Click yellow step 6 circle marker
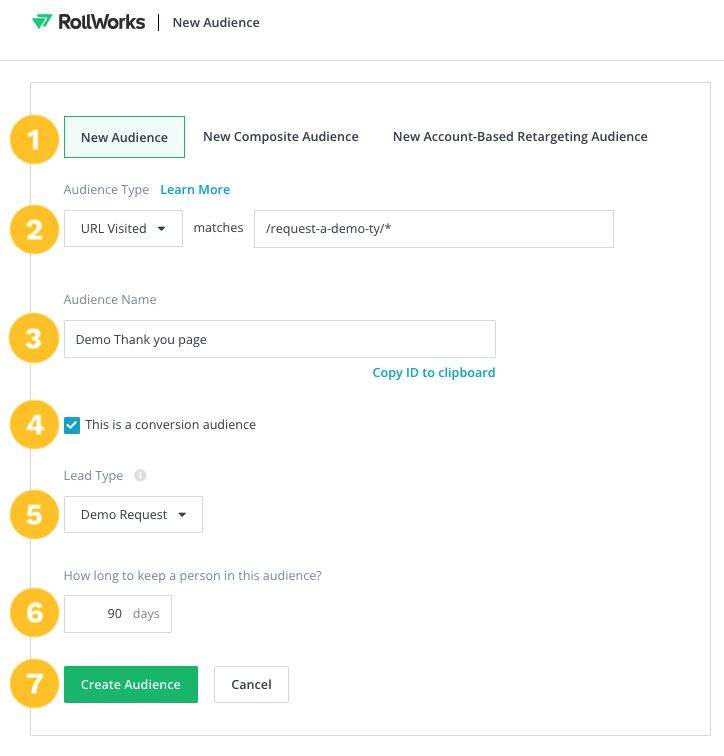 tap(34, 613)
